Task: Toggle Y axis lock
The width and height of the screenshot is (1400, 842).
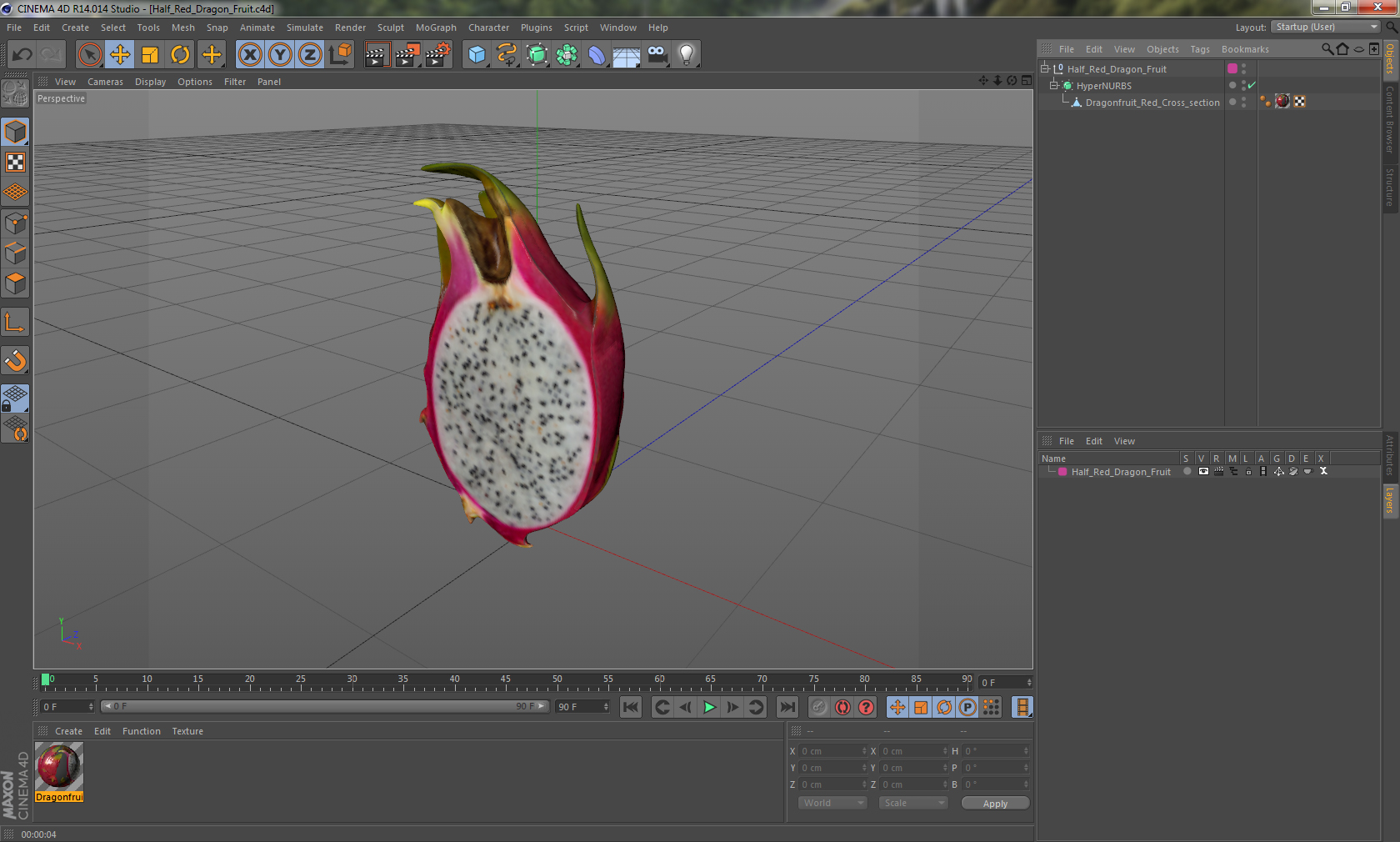Action: (x=280, y=55)
